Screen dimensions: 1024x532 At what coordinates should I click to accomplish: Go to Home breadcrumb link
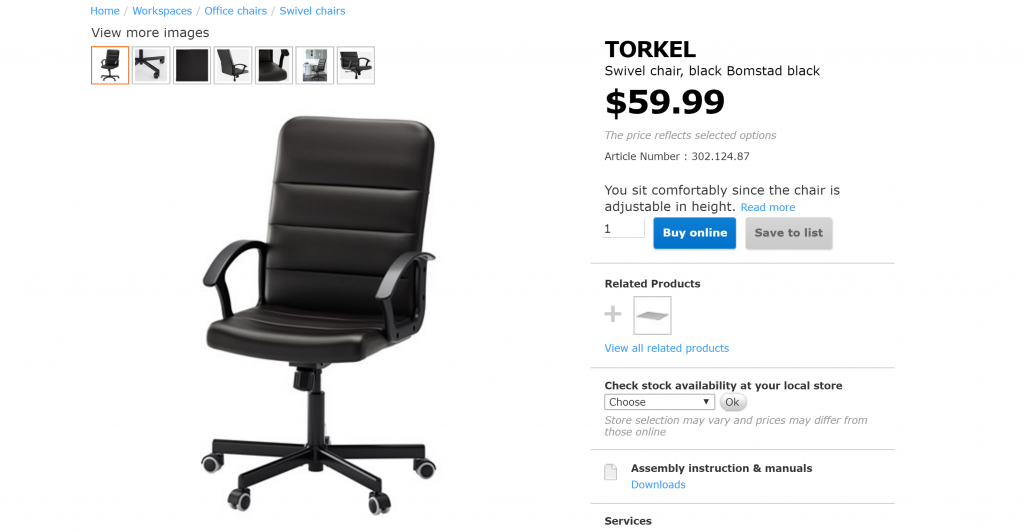(x=104, y=11)
